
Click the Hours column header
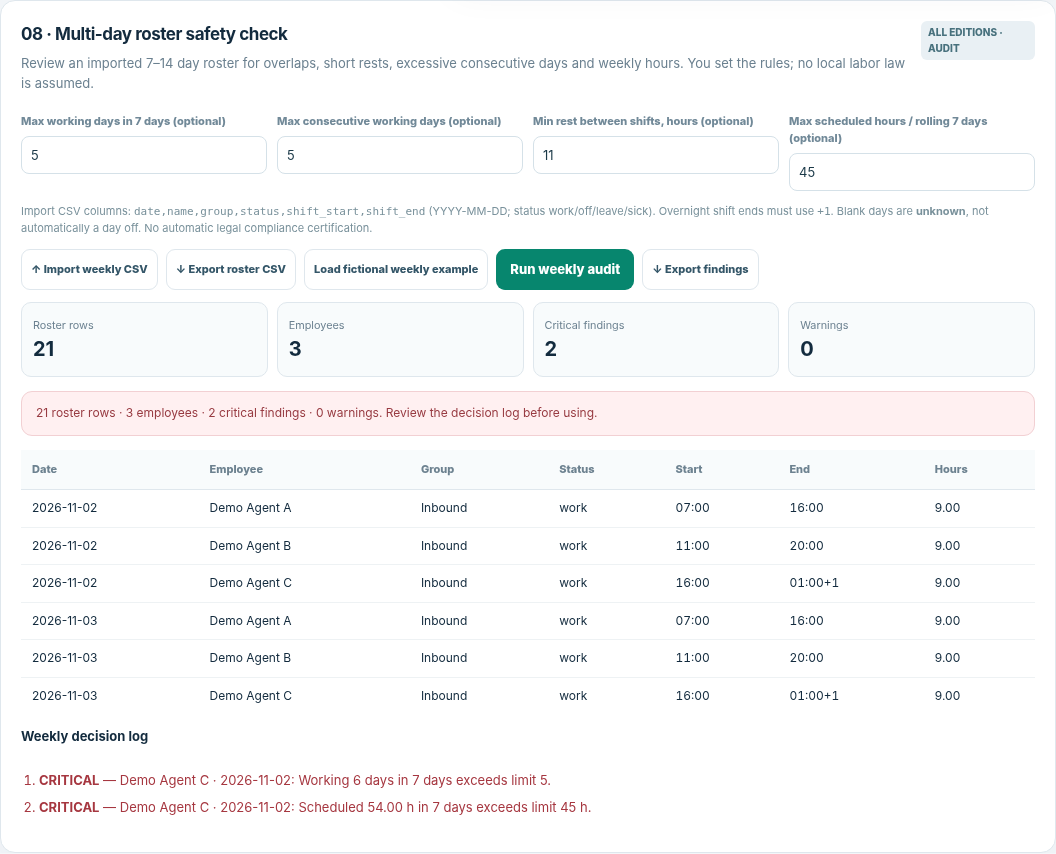tap(950, 469)
